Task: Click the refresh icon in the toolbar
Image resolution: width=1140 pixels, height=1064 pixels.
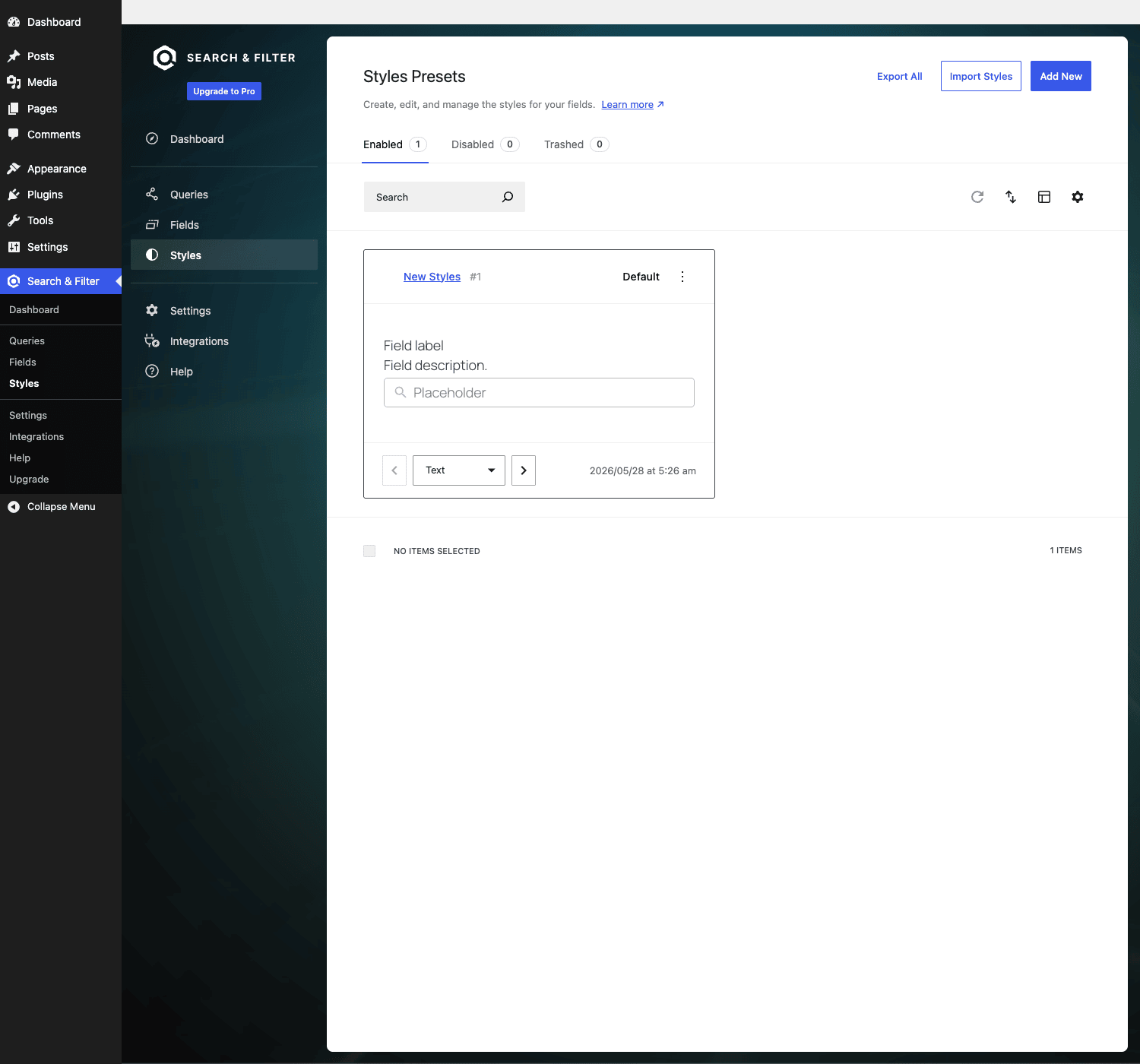Action: click(977, 197)
